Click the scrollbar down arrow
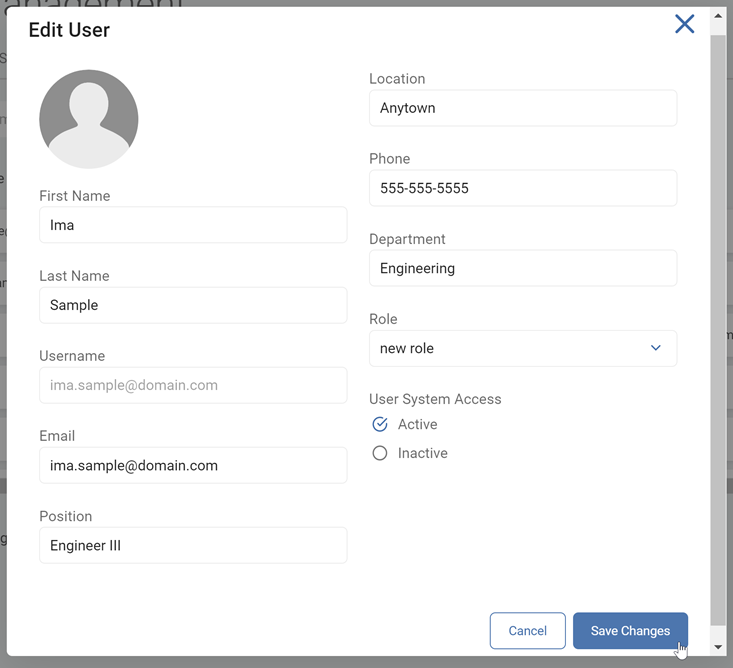Viewport: 733px width, 668px height. click(x=718, y=647)
